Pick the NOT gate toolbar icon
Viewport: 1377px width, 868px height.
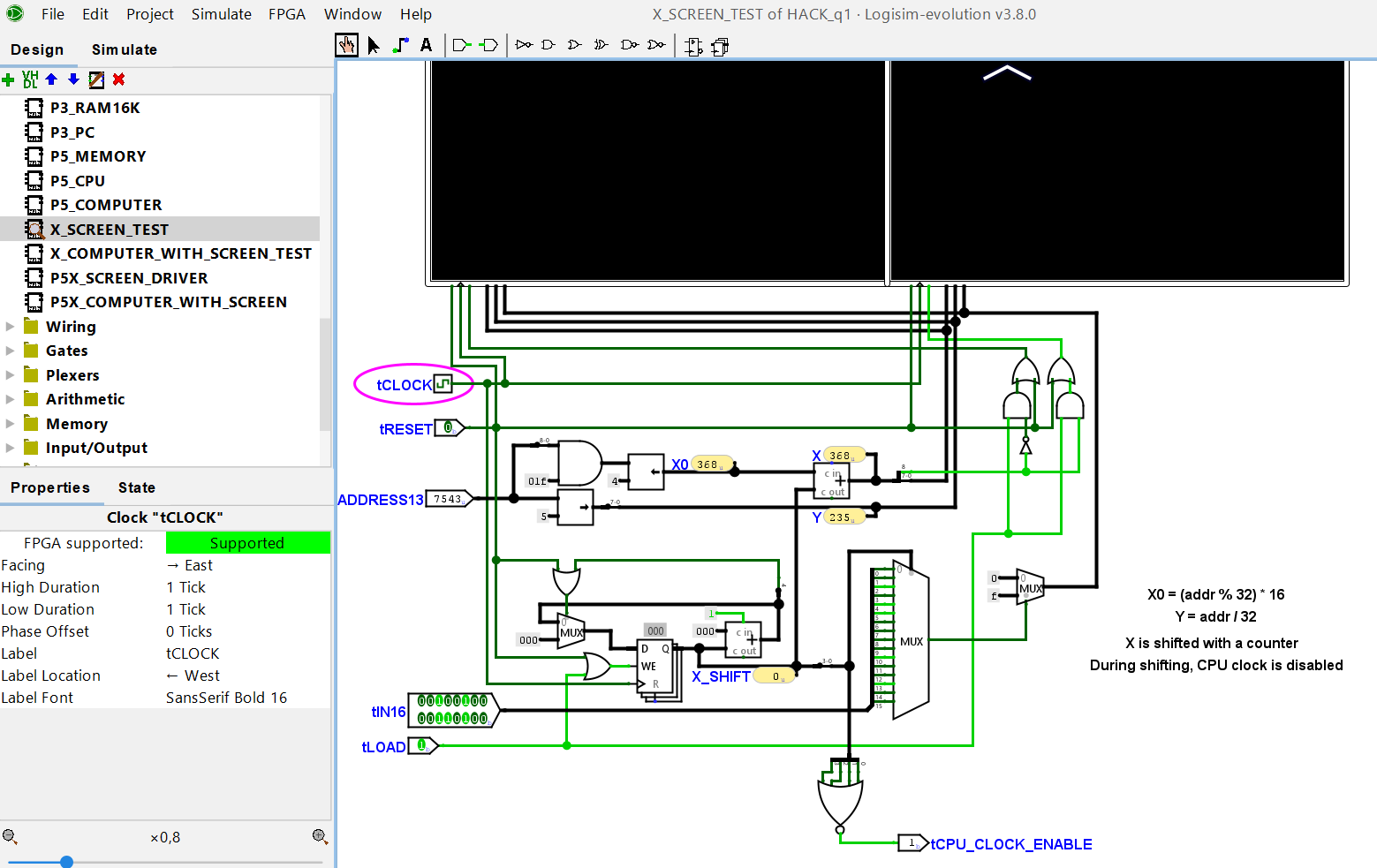pos(524,45)
